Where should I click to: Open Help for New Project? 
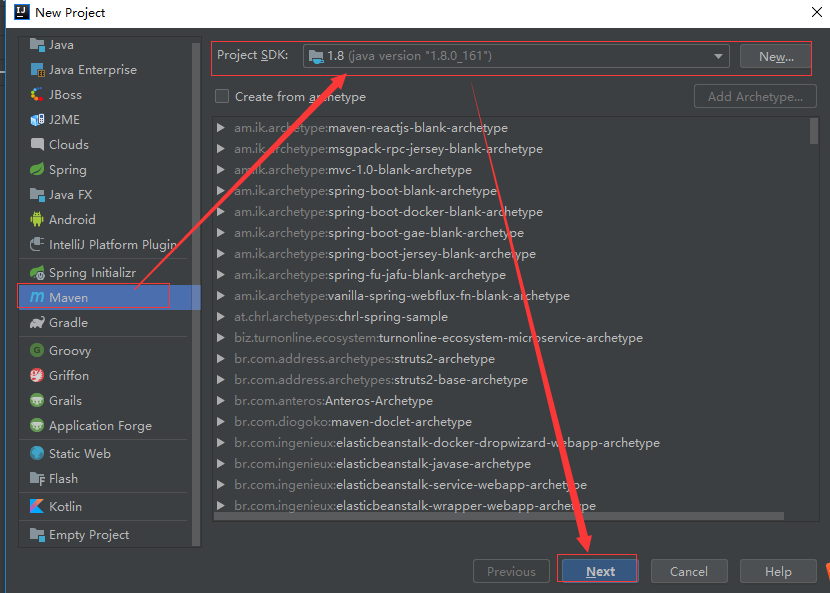click(778, 571)
